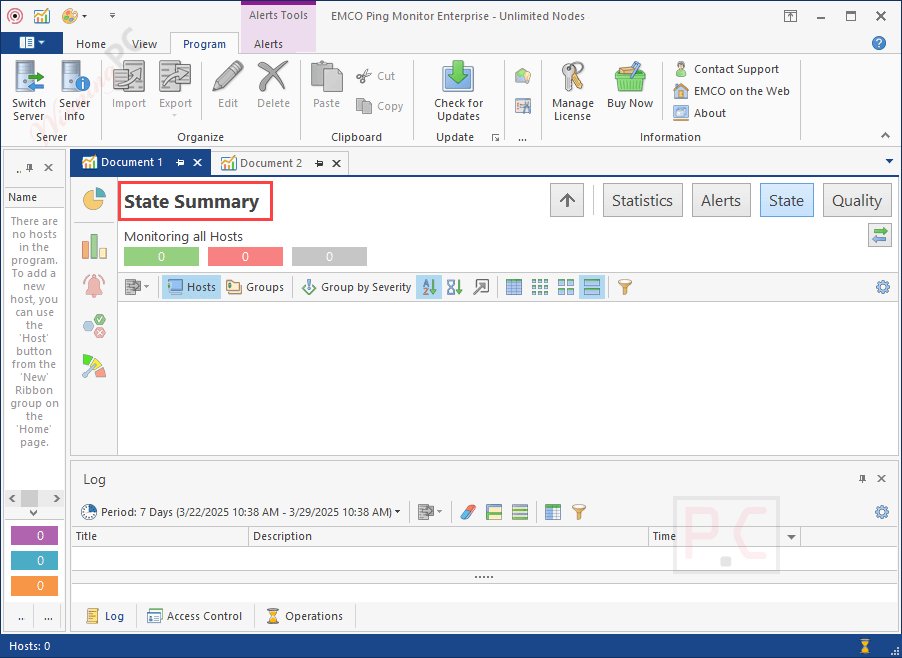902x658 pixels.
Task: Click the Import ribbon icon
Action: pos(129,76)
